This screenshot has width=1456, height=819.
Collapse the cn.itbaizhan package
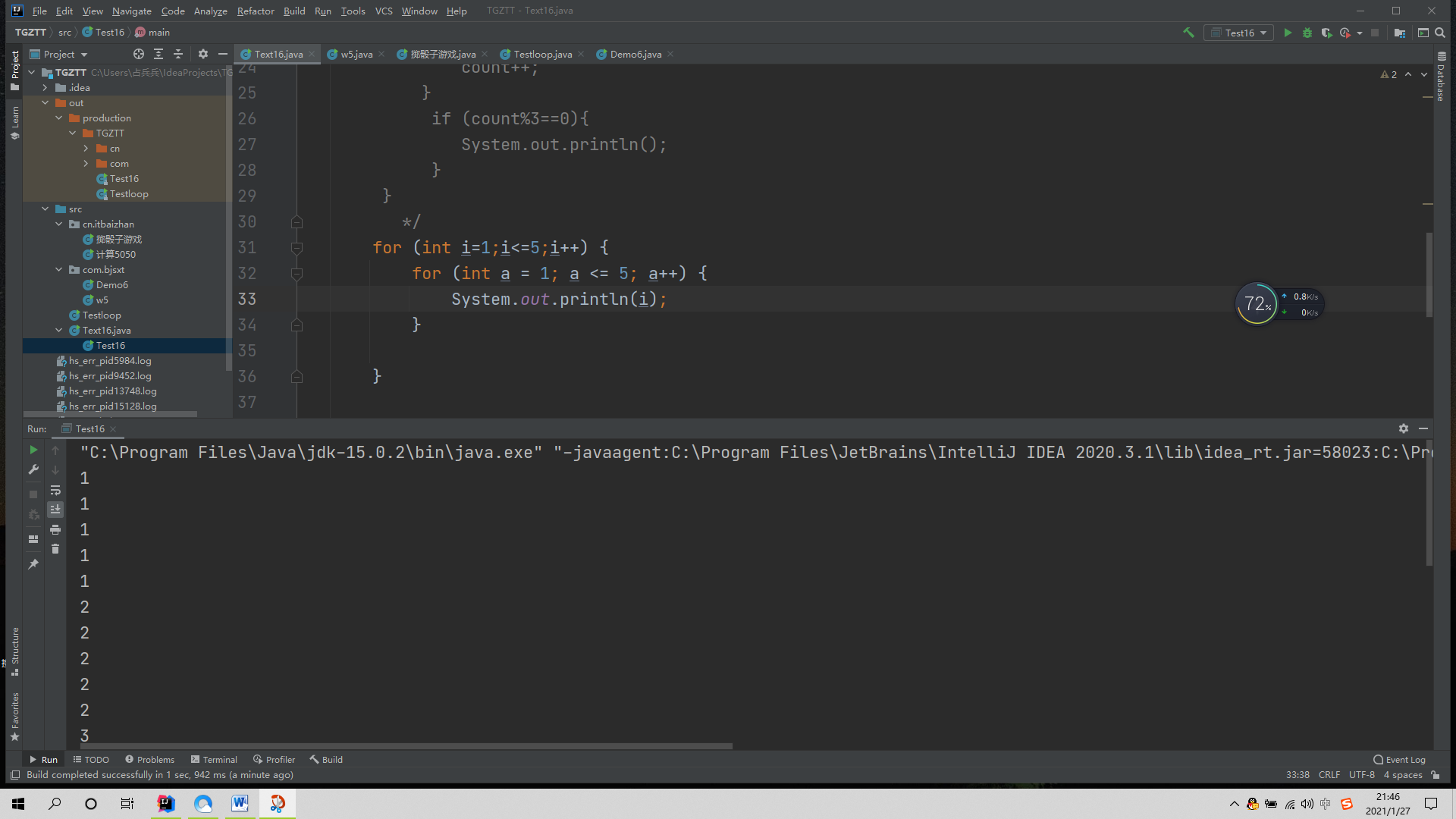59,224
